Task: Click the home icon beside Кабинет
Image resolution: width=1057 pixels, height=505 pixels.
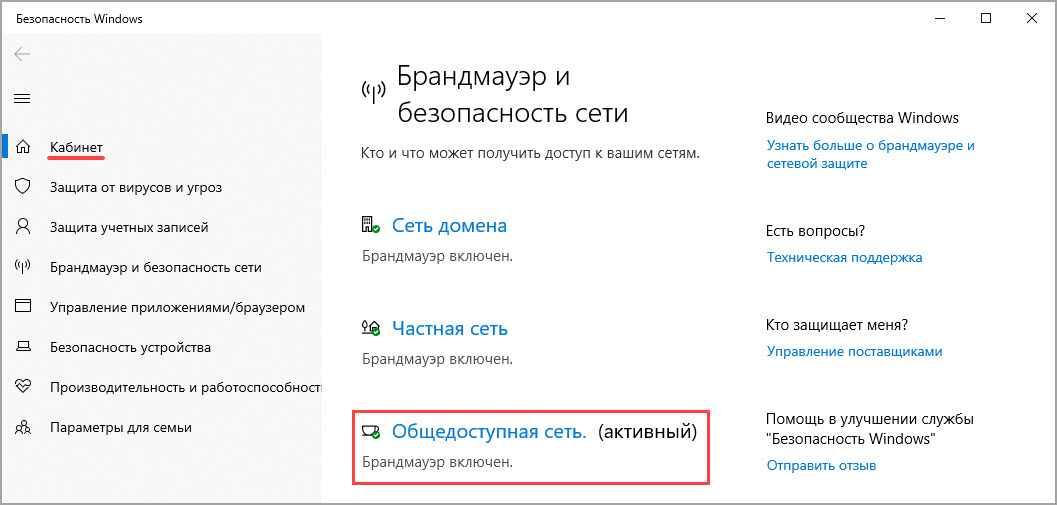Action: click(x=23, y=146)
